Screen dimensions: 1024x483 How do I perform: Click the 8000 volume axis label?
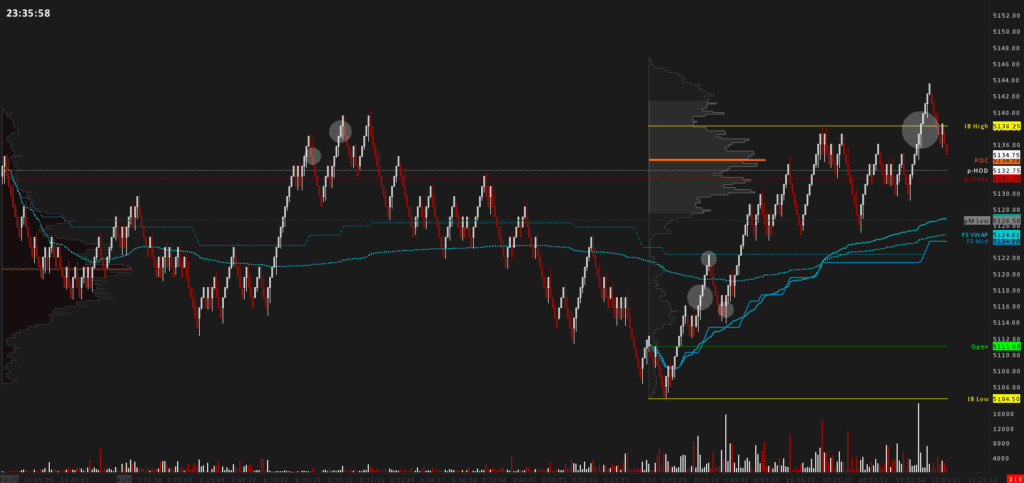click(x=1000, y=444)
